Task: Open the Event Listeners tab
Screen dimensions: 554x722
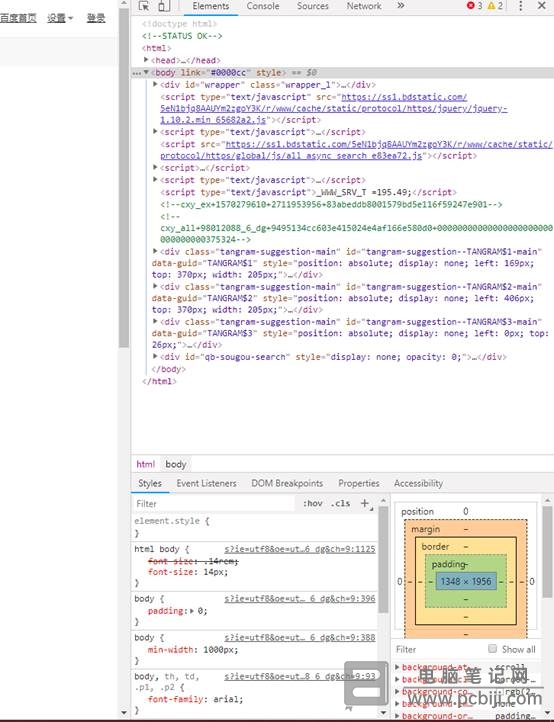Action: (206, 483)
